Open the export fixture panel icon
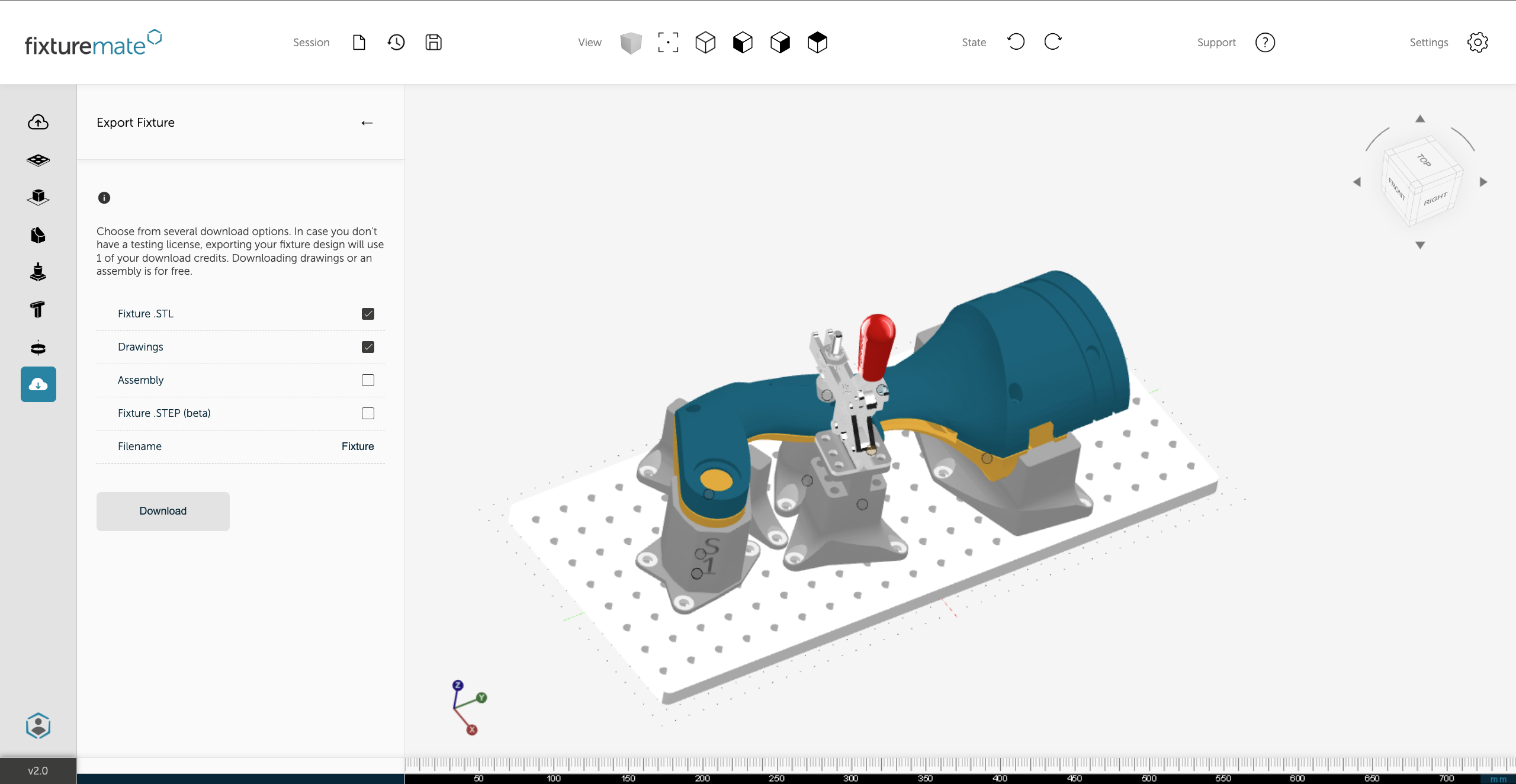Screen dimensions: 1516x784 38,384
